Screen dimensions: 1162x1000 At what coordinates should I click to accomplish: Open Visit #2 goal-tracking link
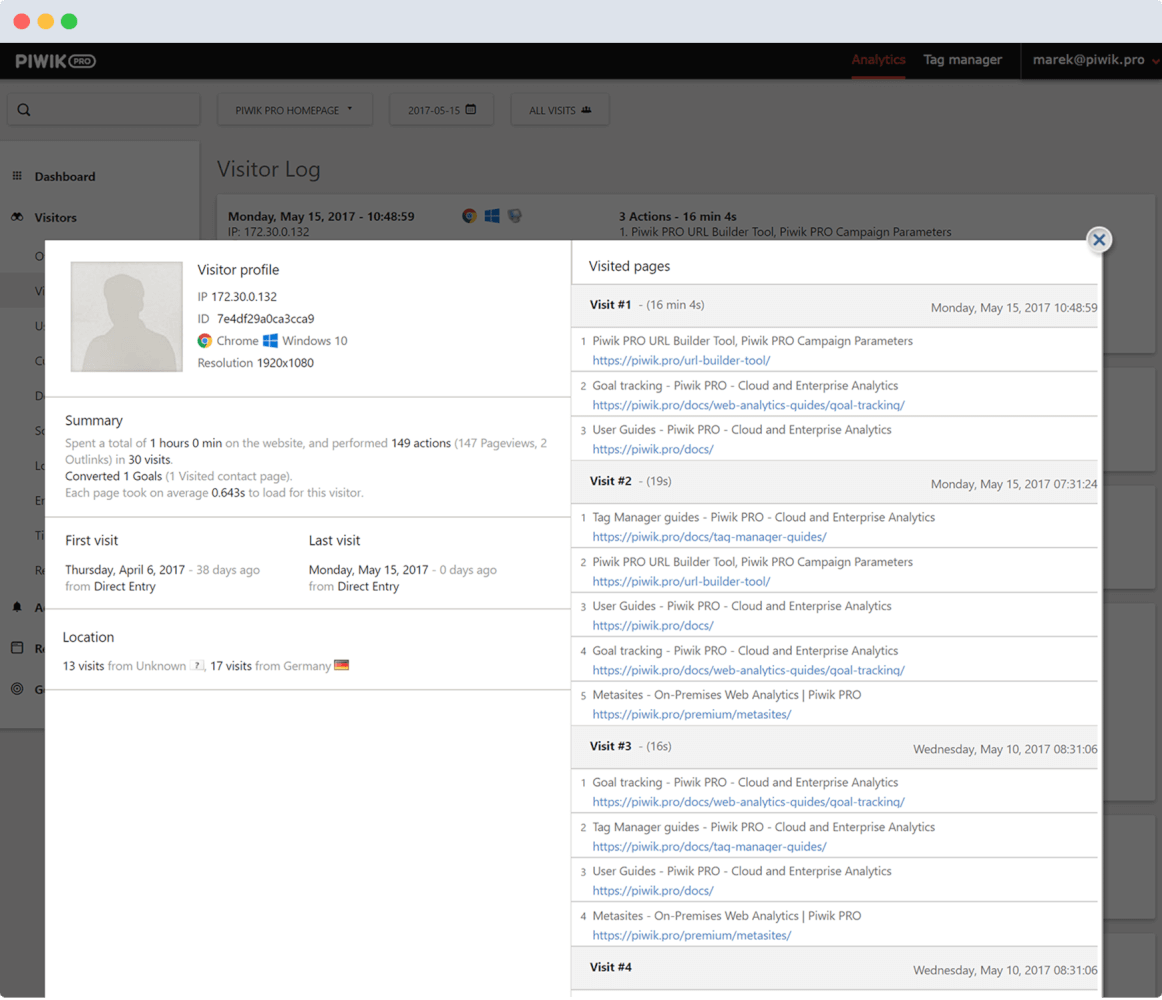(748, 670)
